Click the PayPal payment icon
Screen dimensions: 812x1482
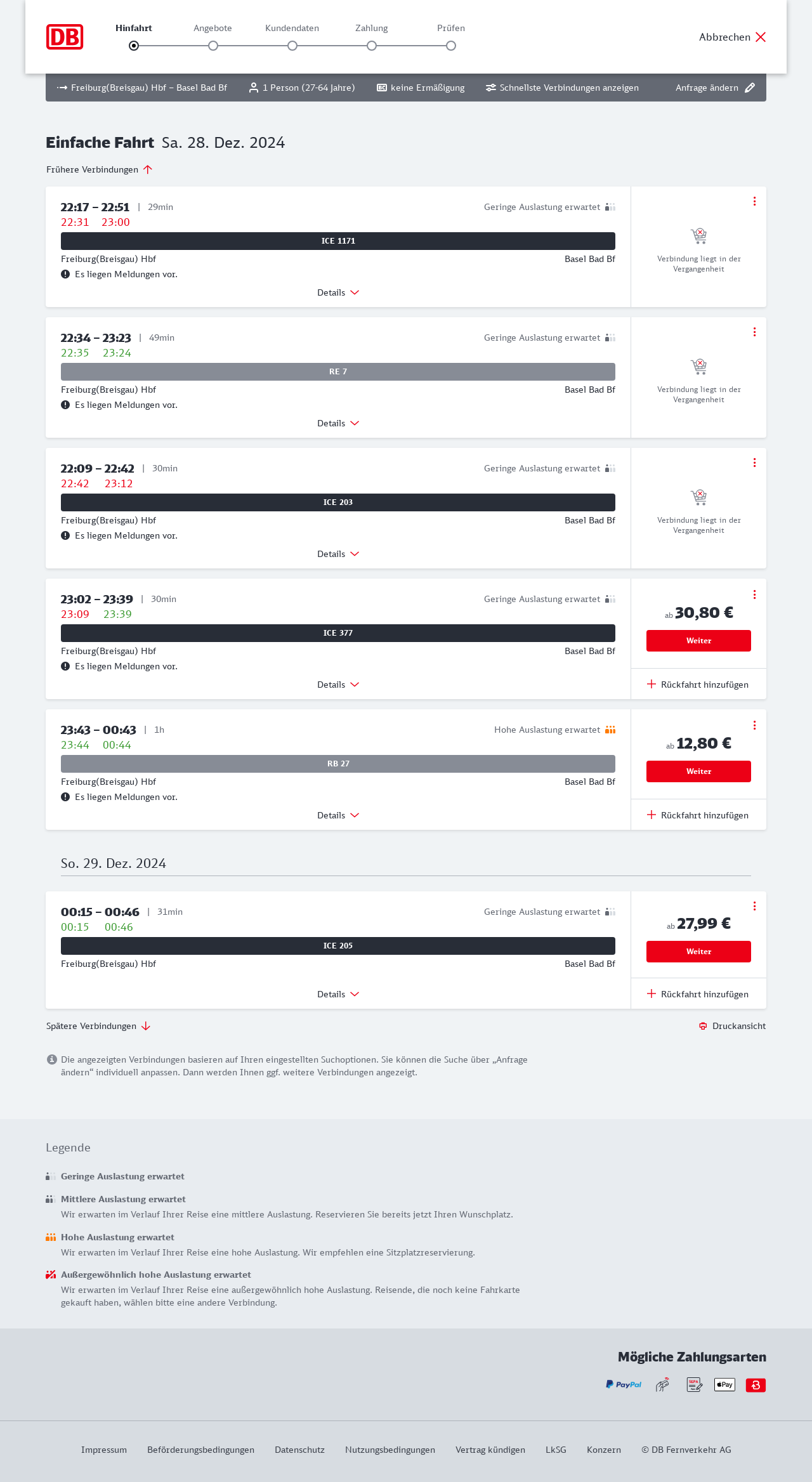[x=624, y=1384]
